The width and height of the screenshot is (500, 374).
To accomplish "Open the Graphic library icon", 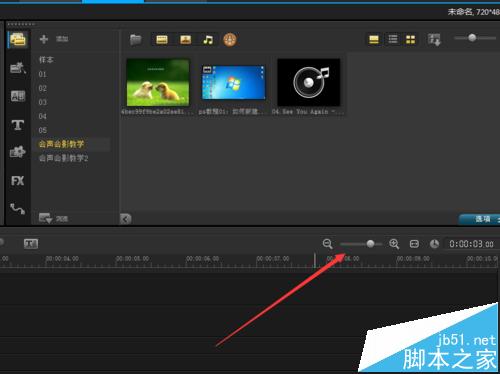I will click(x=18, y=152).
